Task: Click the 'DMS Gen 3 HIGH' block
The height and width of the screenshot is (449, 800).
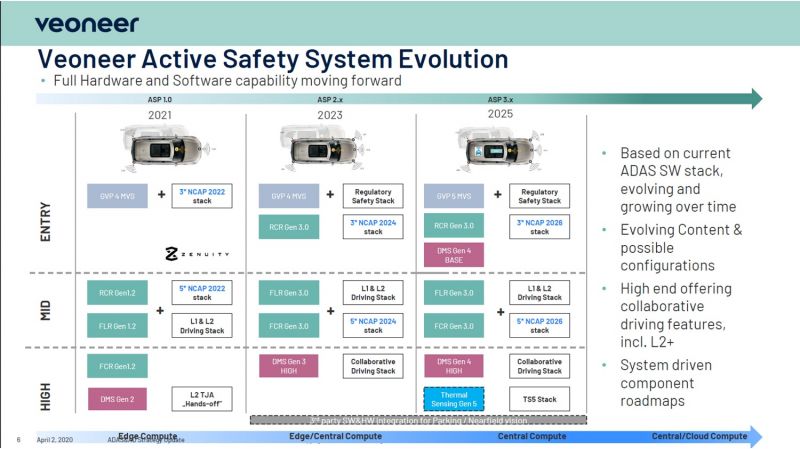Action: 289,366
